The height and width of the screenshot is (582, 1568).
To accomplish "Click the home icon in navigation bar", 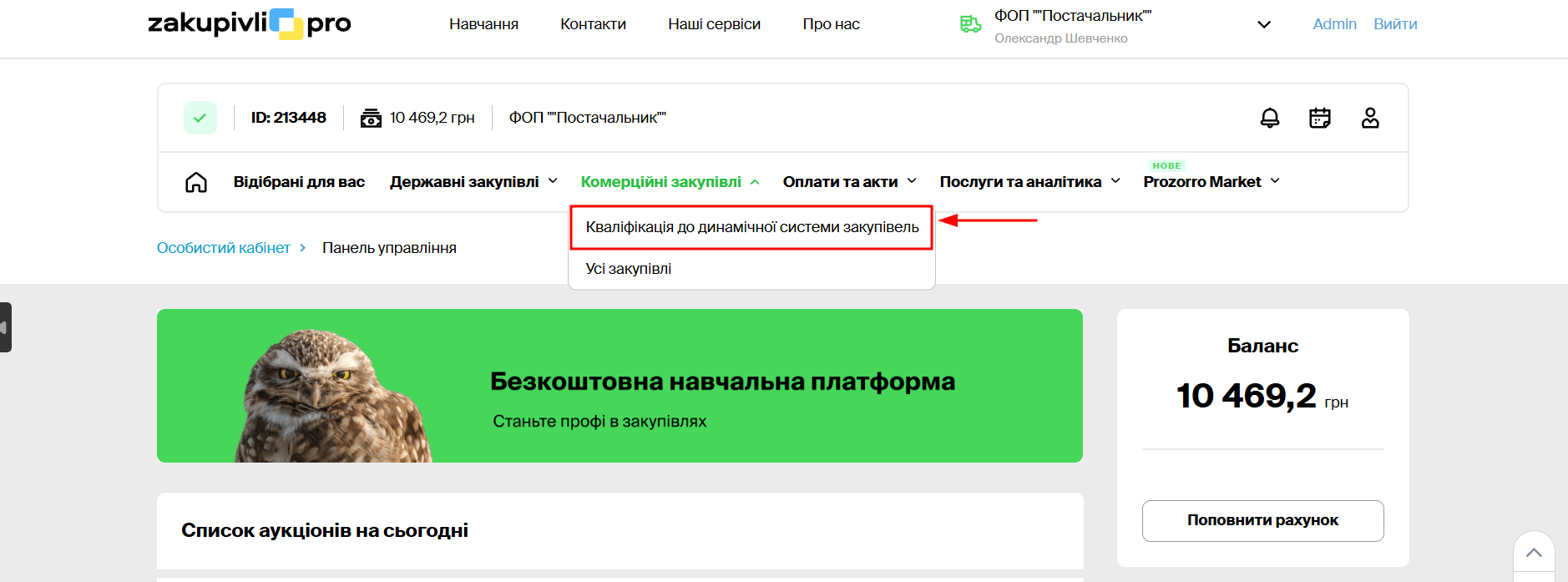I will [x=196, y=182].
